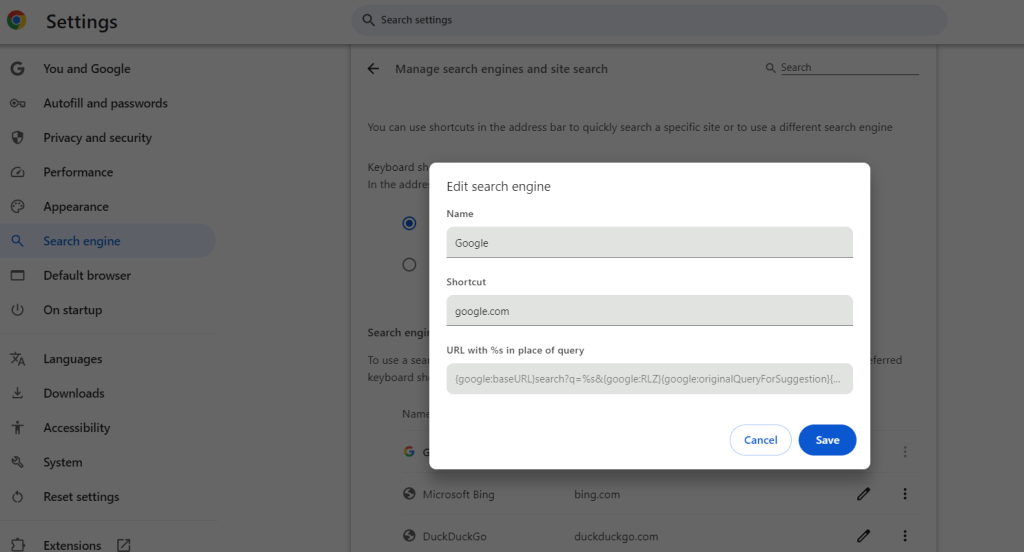Open Extensions page link
This screenshot has width=1024, height=552.
(x=72, y=545)
